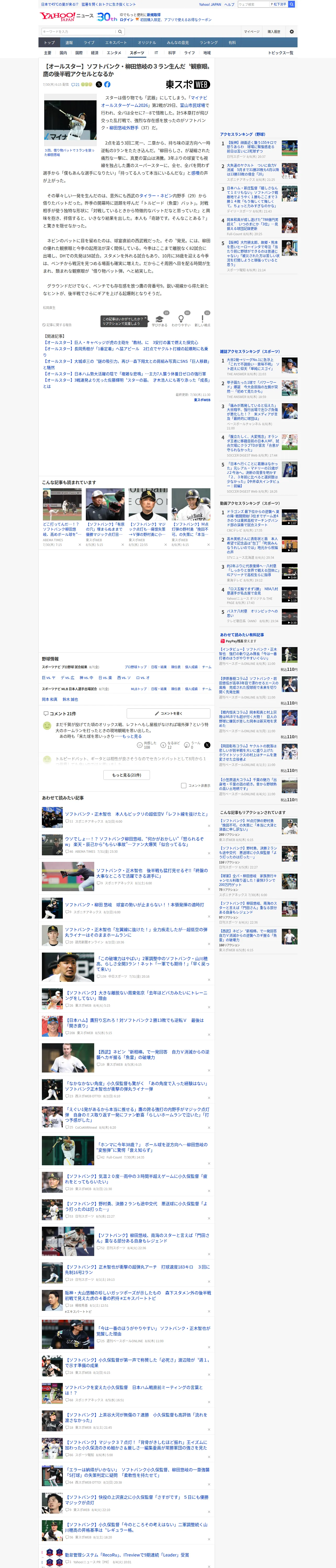Click the コメントを書く button
The image size is (336, 1568).
point(168,713)
